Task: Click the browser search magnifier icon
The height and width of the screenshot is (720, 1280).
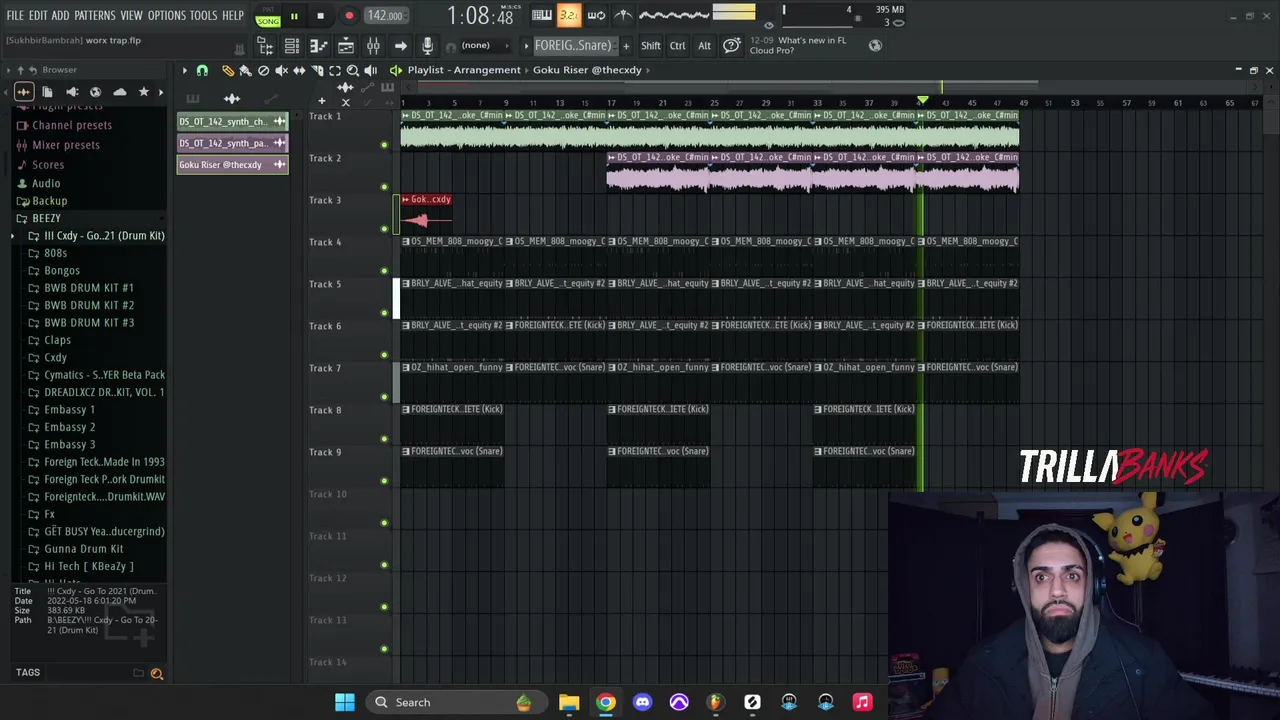Action: (157, 674)
